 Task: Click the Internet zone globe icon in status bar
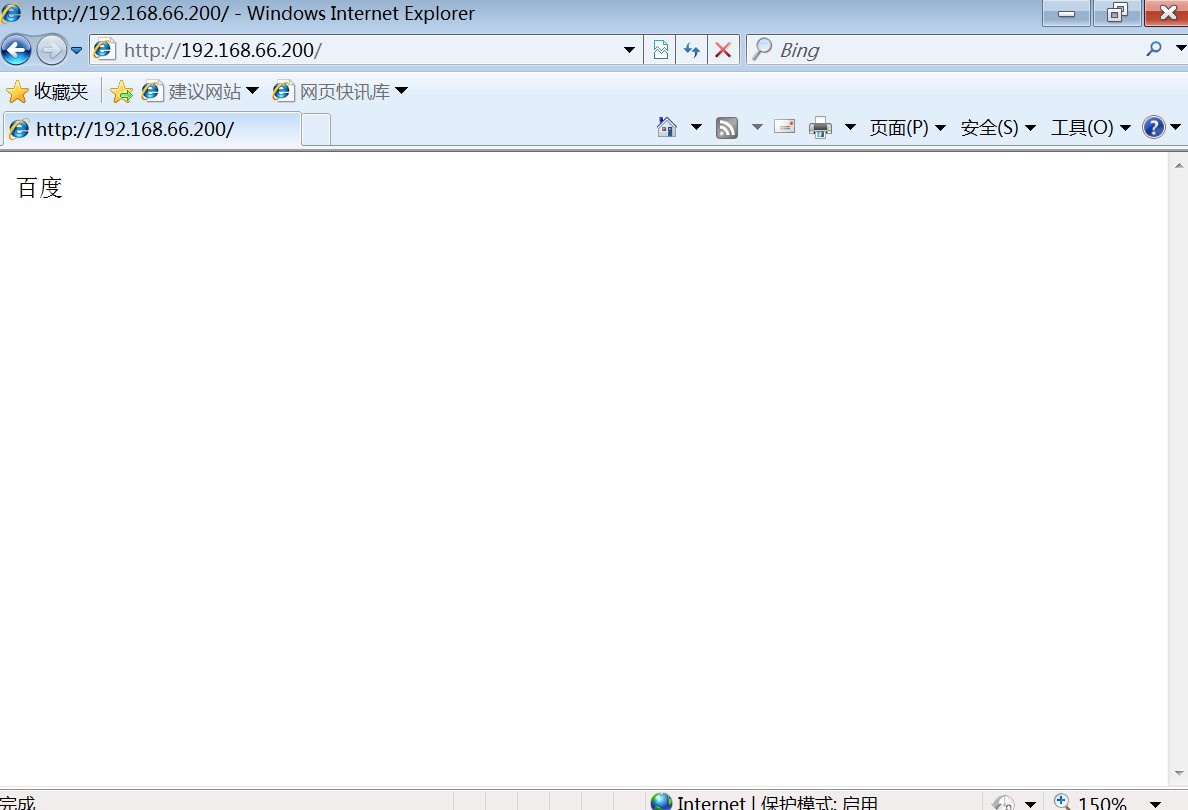(661, 802)
